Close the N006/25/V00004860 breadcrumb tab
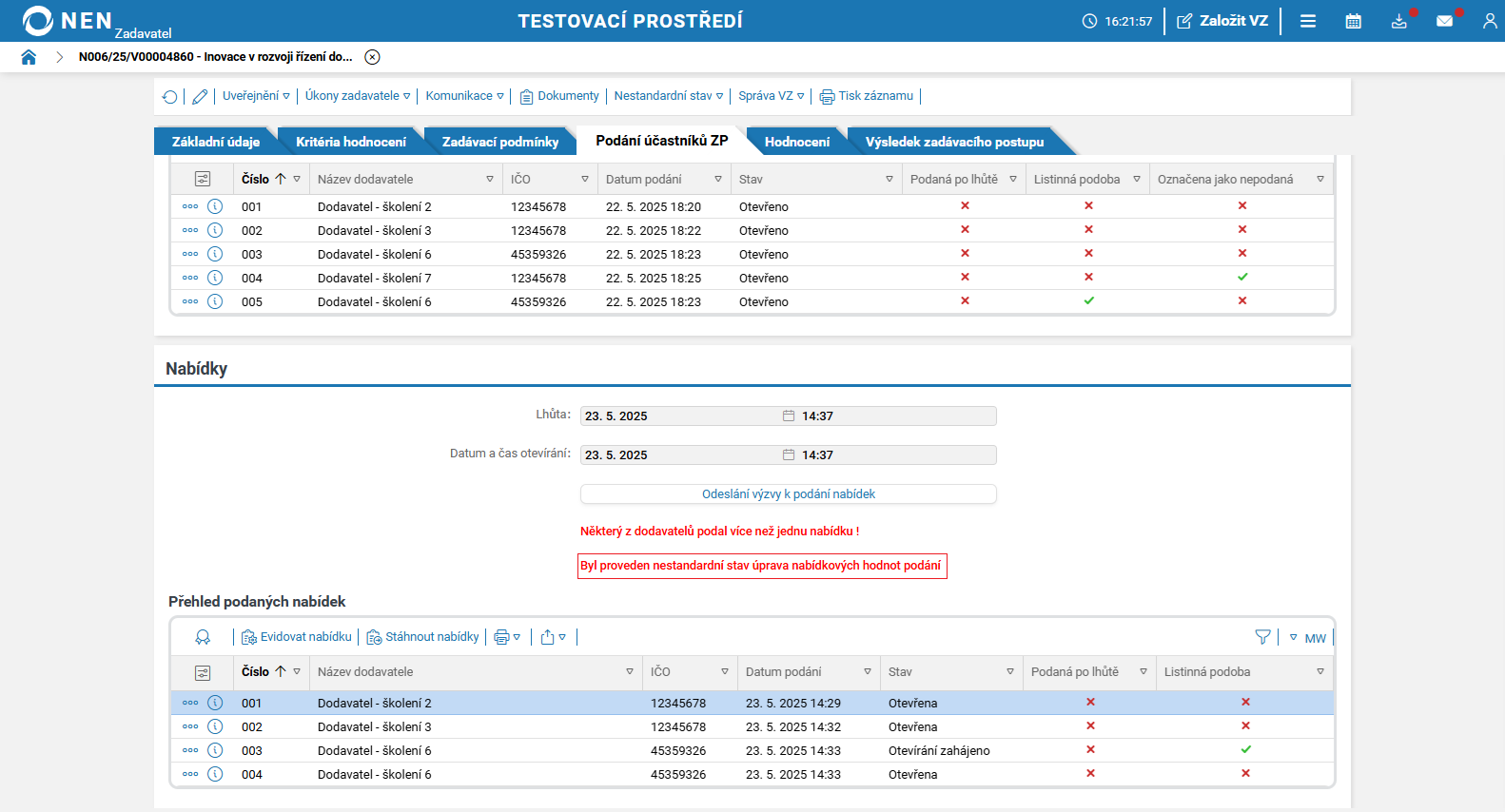 373,57
